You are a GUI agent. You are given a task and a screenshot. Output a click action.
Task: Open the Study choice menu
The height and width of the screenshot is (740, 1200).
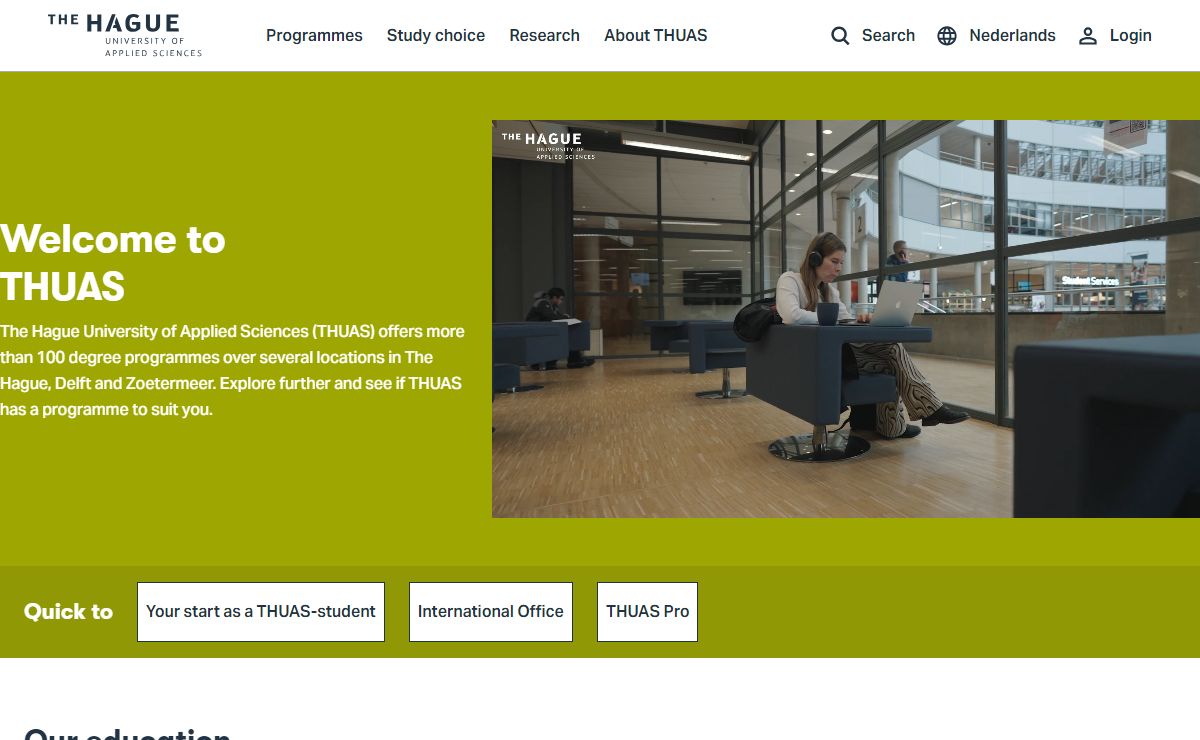[436, 35]
